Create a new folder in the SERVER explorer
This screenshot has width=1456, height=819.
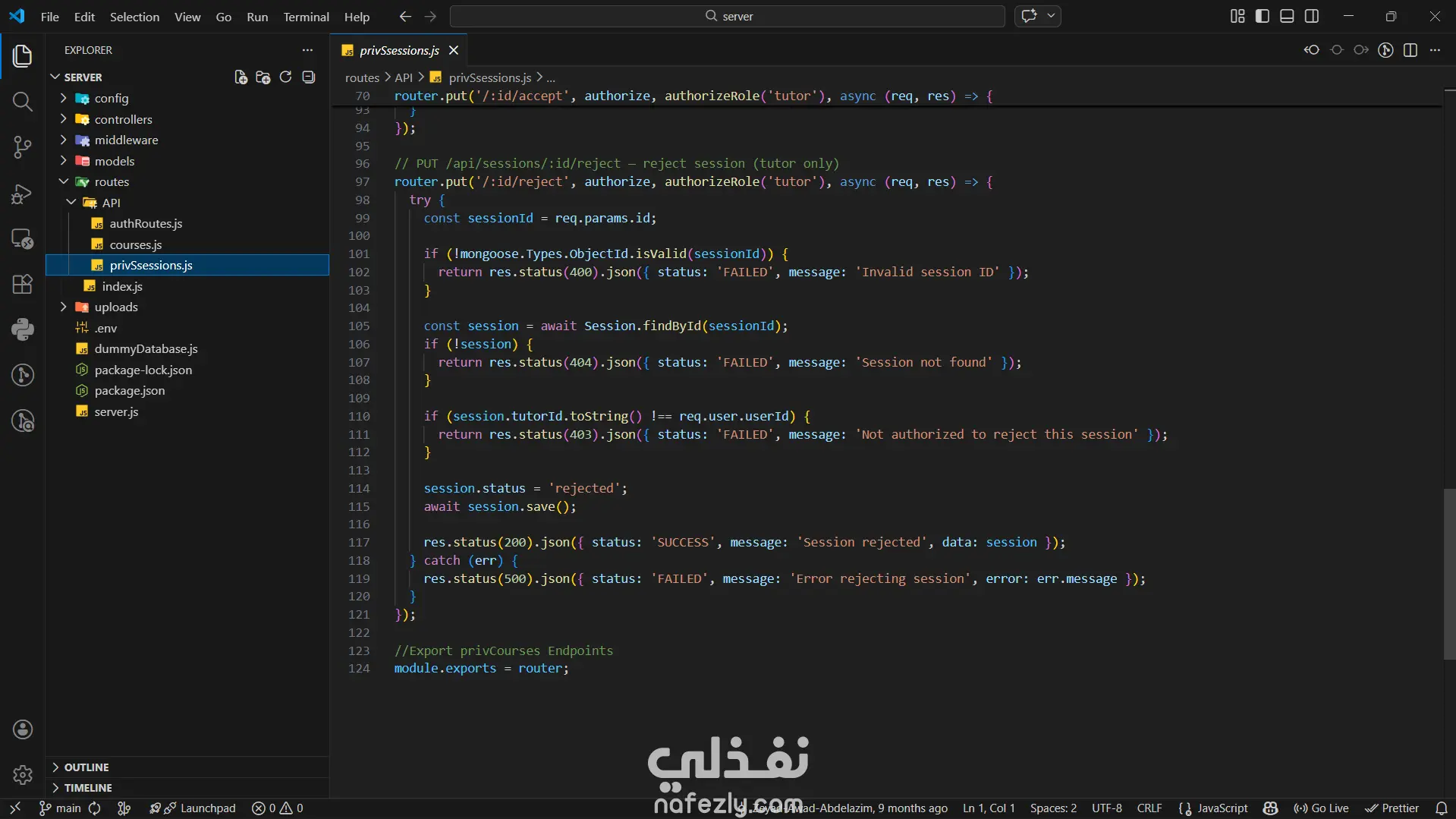[263, 77]
